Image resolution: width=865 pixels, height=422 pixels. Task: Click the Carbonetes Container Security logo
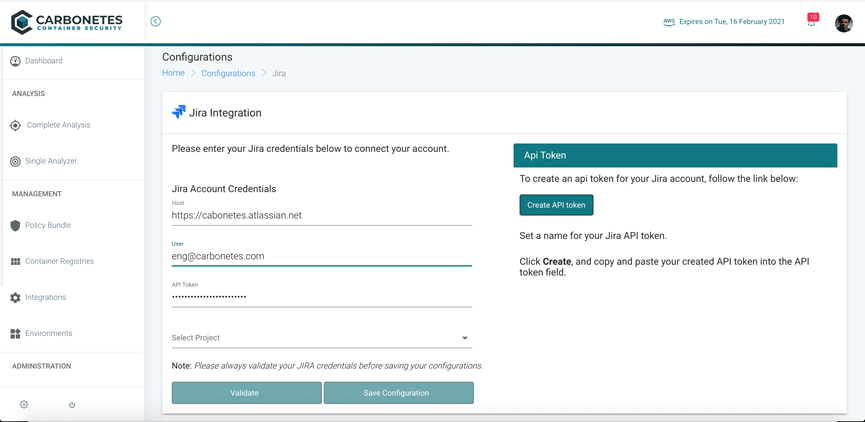(x=67, y=22)
